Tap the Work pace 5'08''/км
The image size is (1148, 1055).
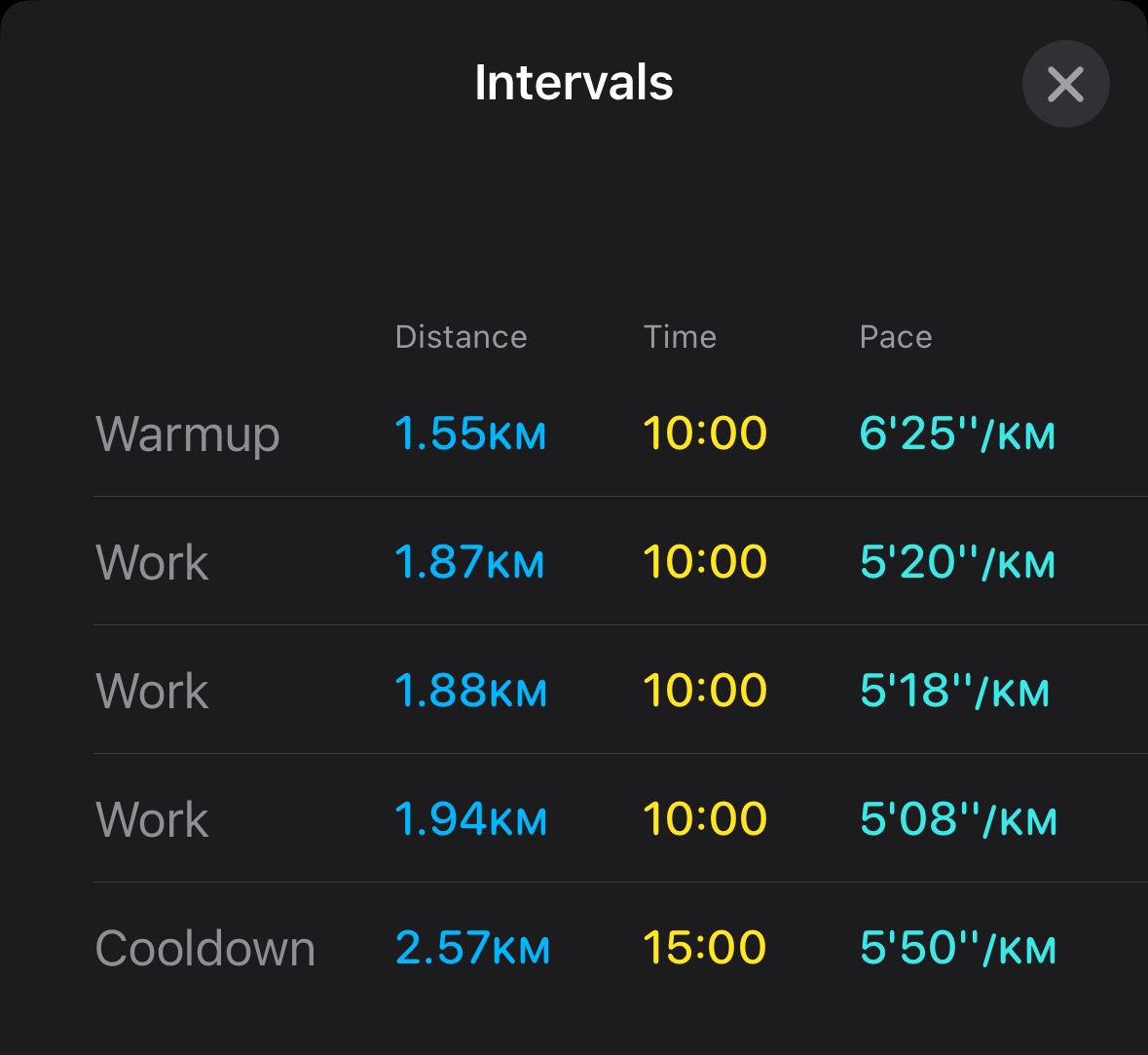pos(958,818)
